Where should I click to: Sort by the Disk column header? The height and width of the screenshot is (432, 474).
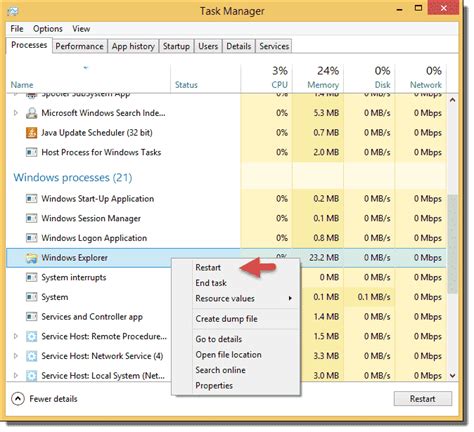[x=369, y=78]
